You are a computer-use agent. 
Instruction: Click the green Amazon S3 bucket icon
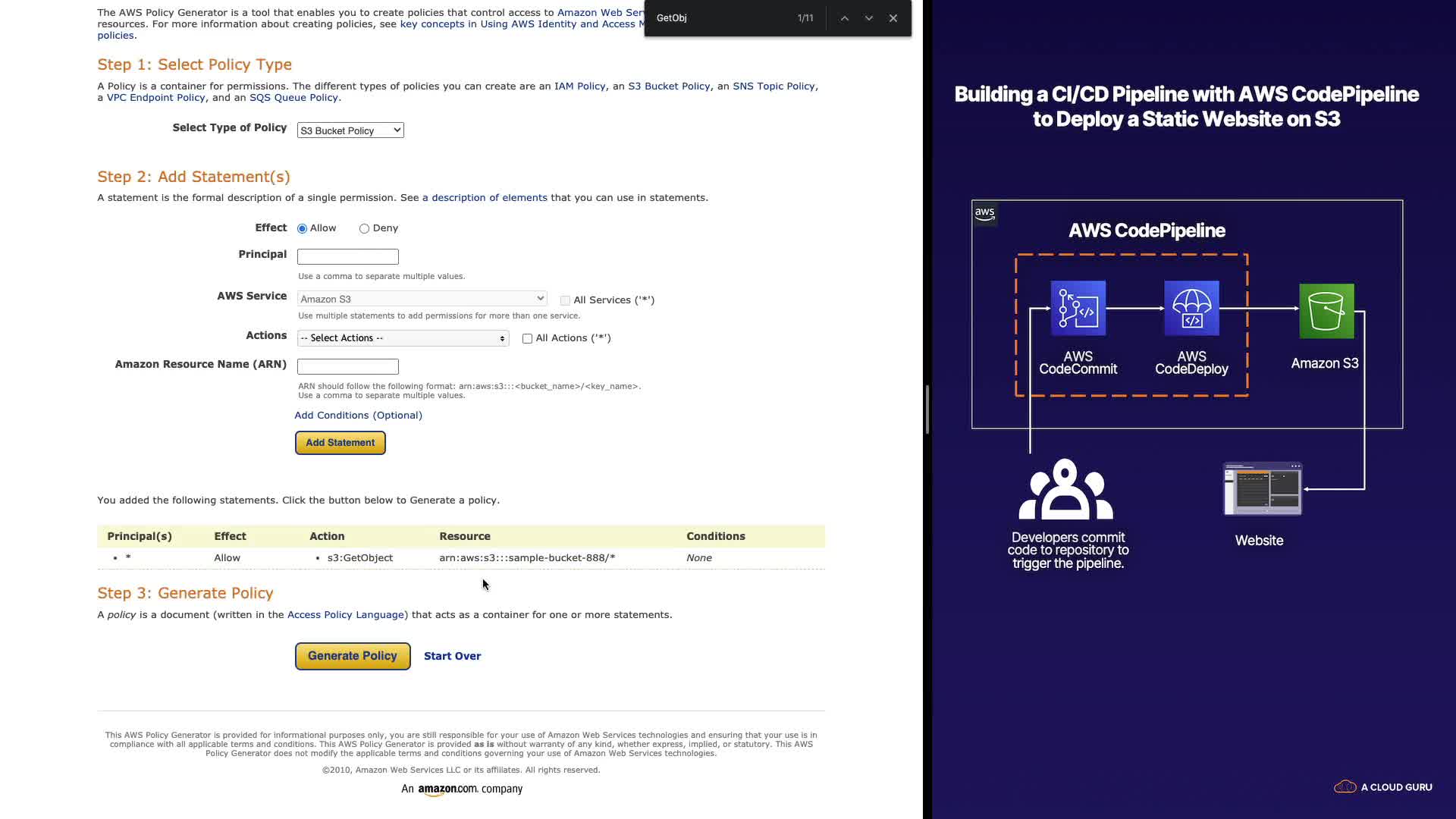(1326, 311)
